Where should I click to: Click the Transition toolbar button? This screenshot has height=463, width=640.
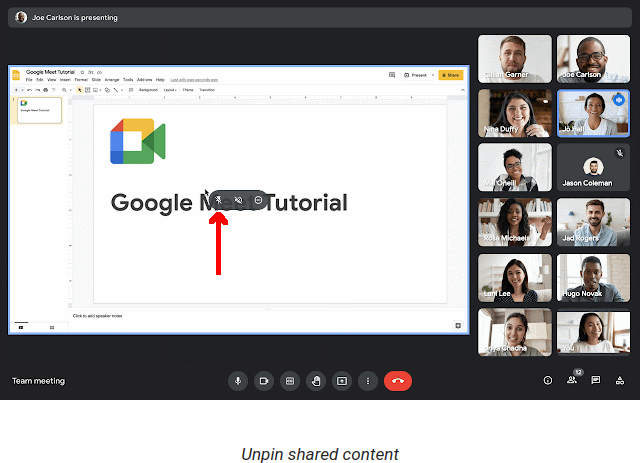[x=207, y=90]
